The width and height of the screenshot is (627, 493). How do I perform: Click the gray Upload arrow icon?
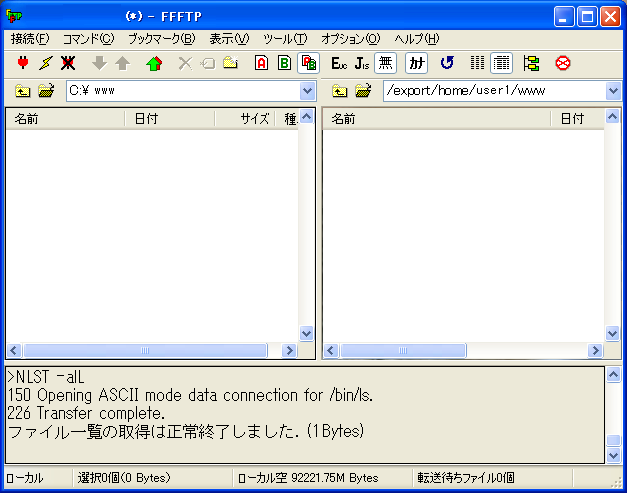(123, 63)
